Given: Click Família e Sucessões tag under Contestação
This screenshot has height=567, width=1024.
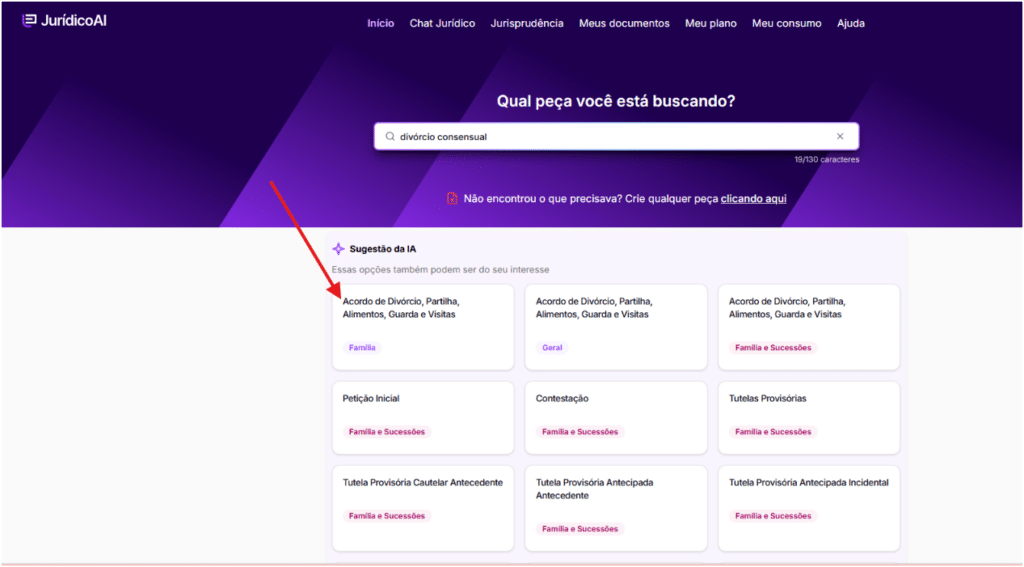Looking at the screenshot, I should (x=580, y=432).
